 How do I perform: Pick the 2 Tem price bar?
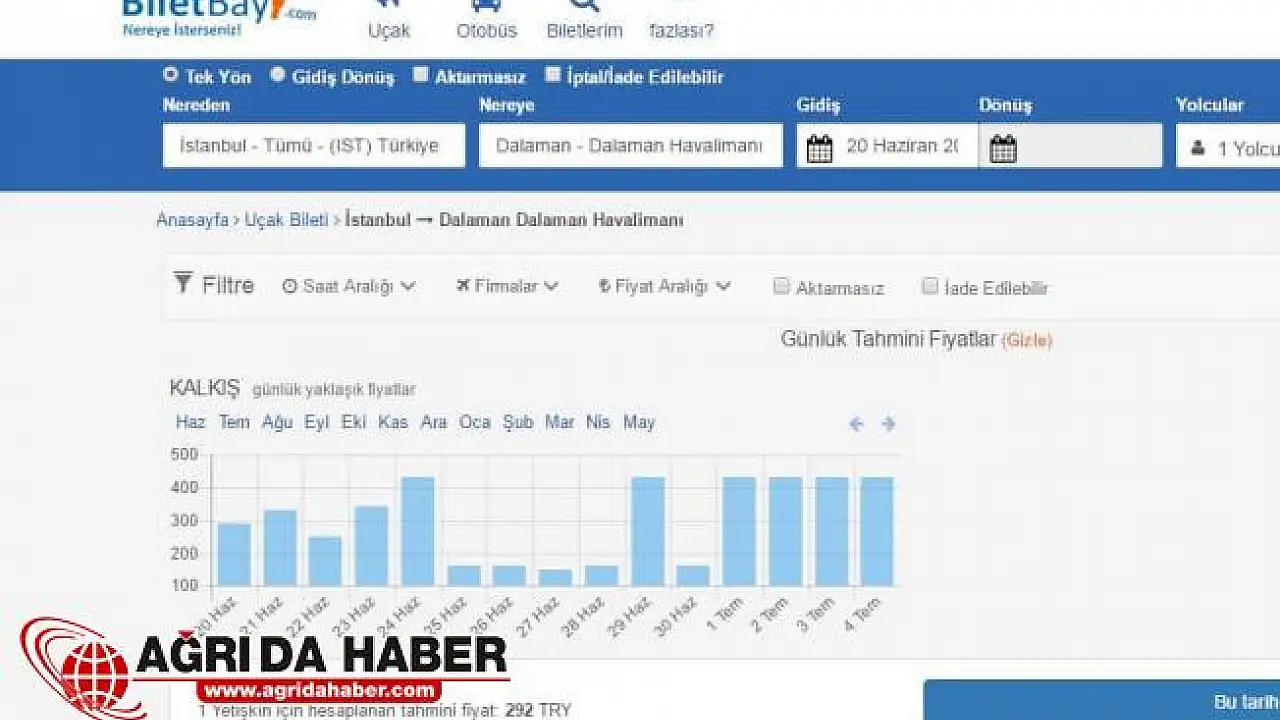[785, 531]
